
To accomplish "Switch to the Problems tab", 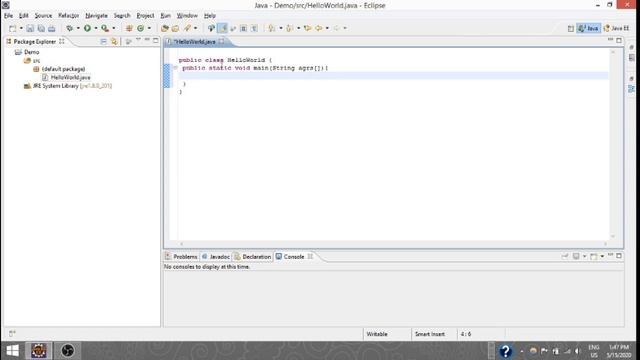I will pos(182,257).
